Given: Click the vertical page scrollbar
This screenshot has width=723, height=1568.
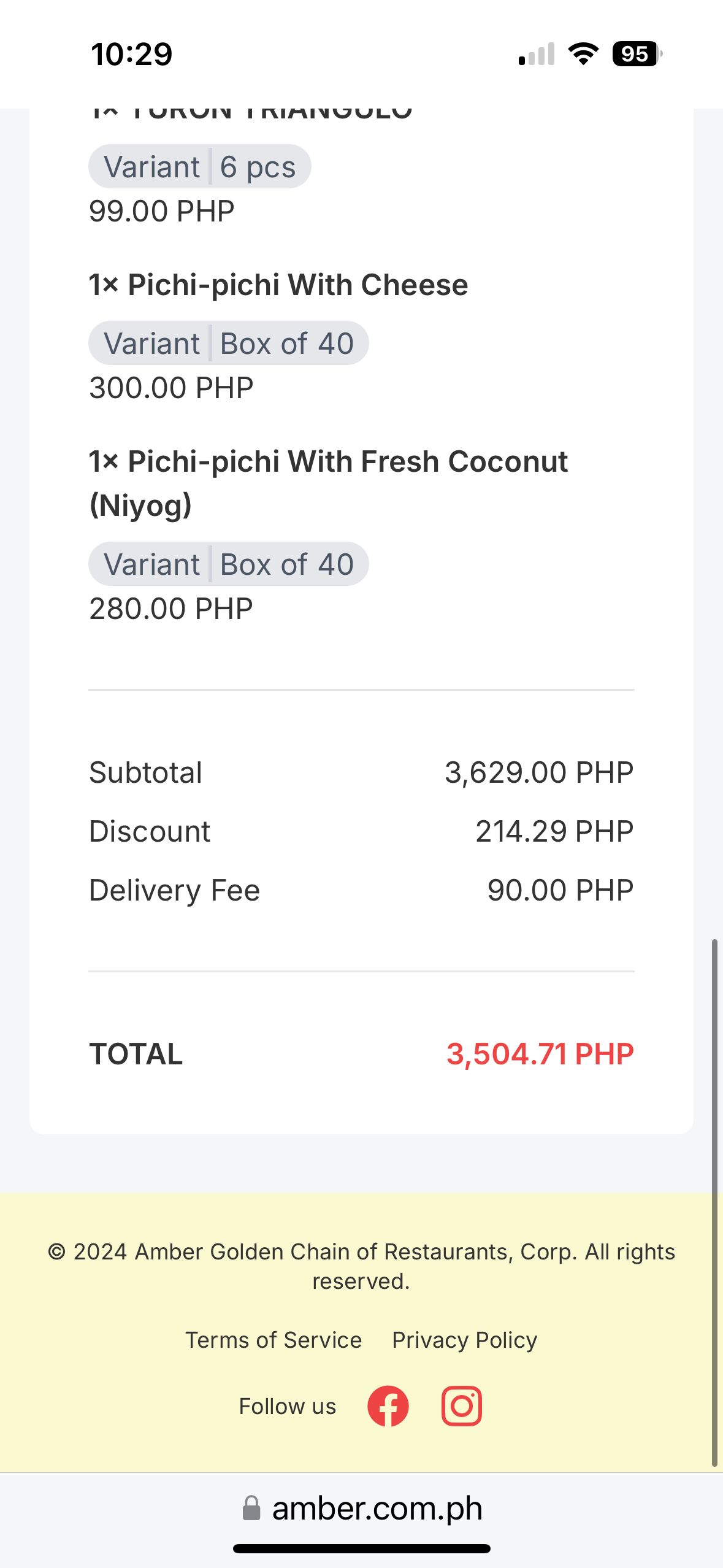Looking at the screenshot, I should click(714, 1202).
